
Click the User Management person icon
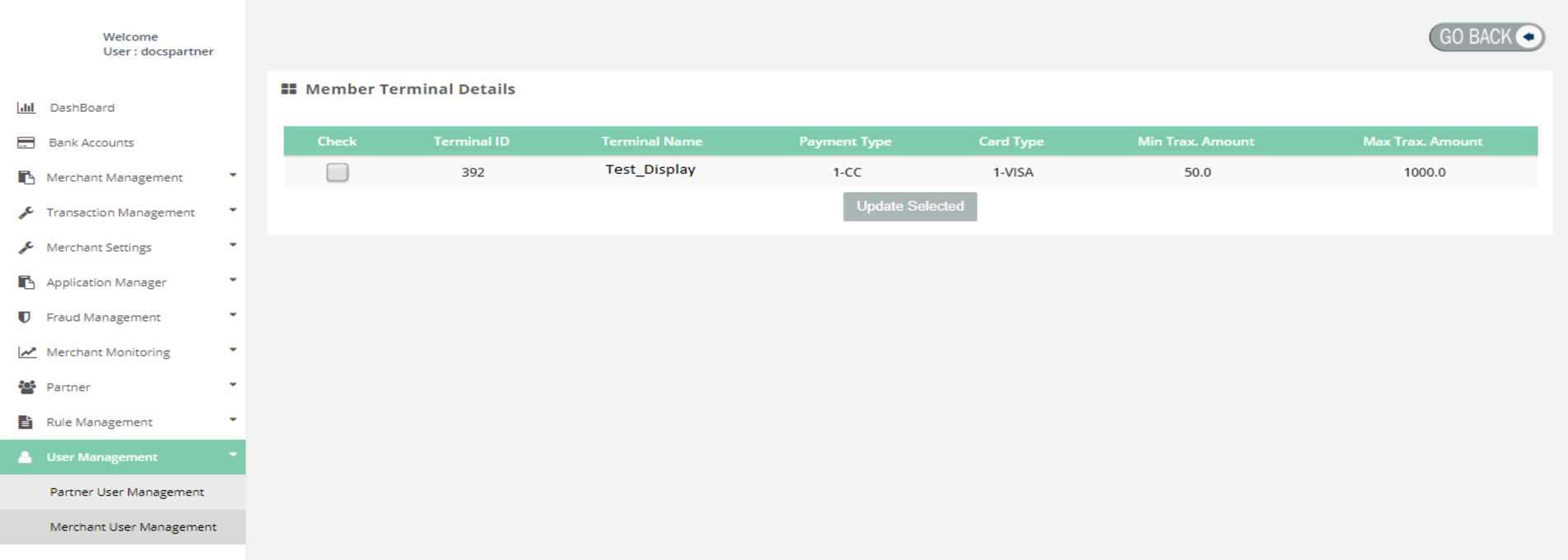pyautogui.click(x=26, y=457)
